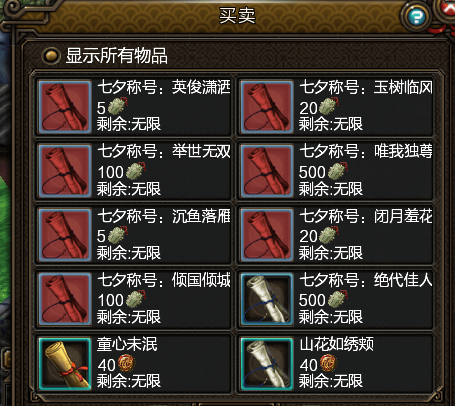Select red scroll icon for 英俊潇洒

pyautogui.click(x=65, y=107)
